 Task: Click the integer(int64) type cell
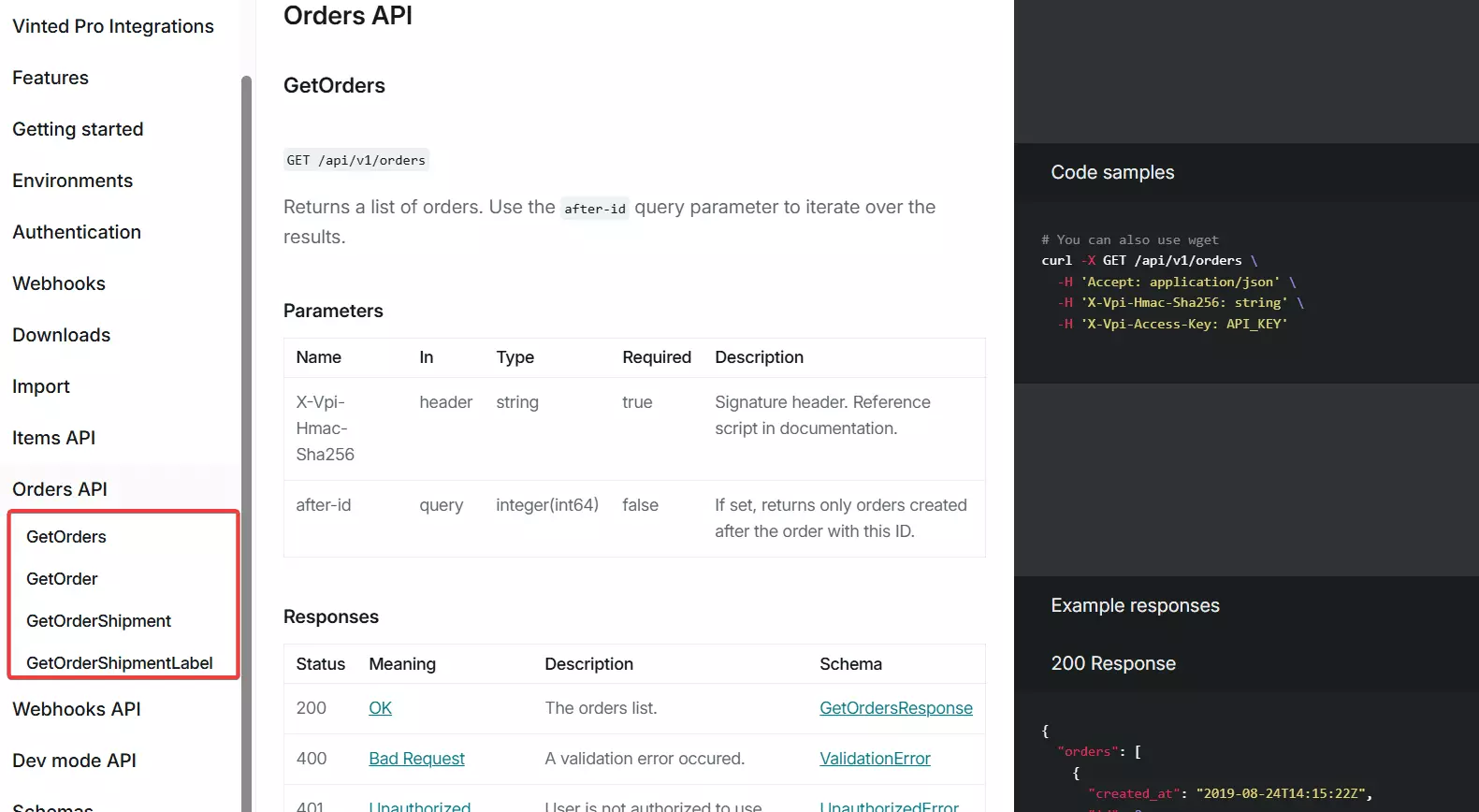coord(547,505)
